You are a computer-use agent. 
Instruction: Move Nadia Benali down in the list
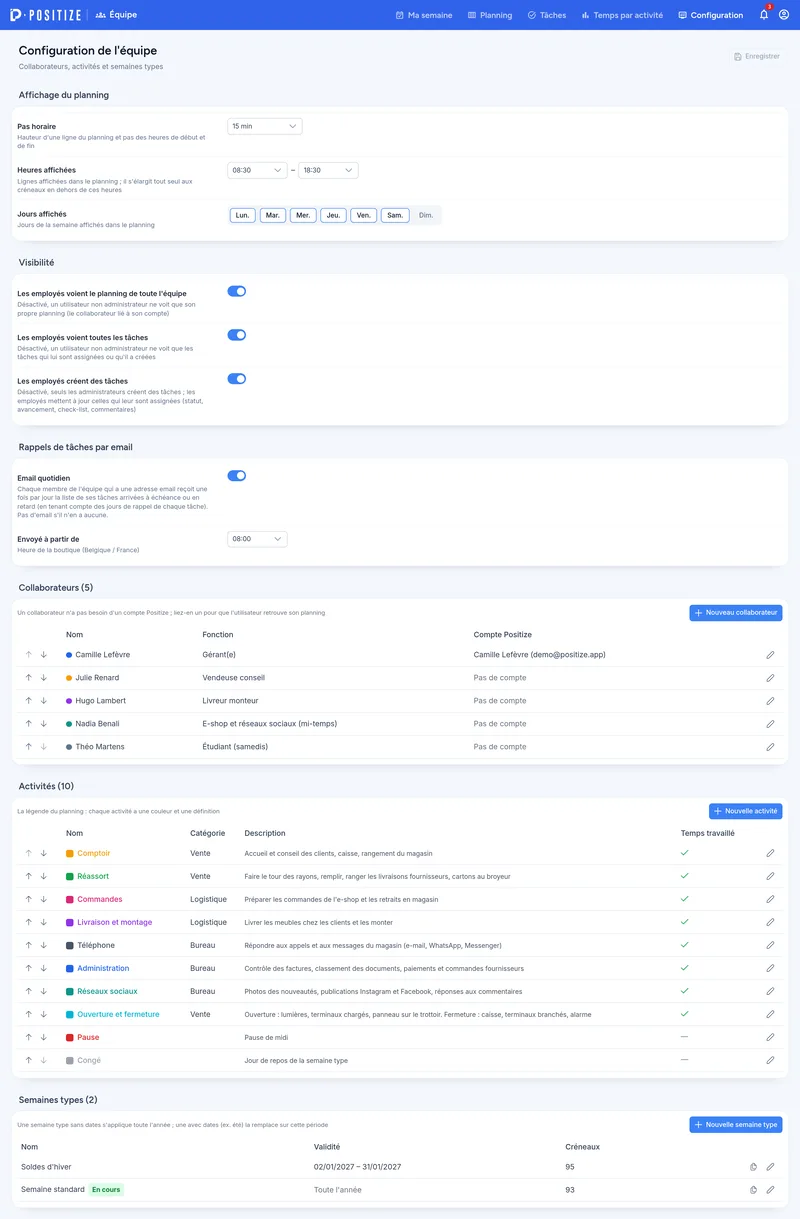[x=44, y=724]
